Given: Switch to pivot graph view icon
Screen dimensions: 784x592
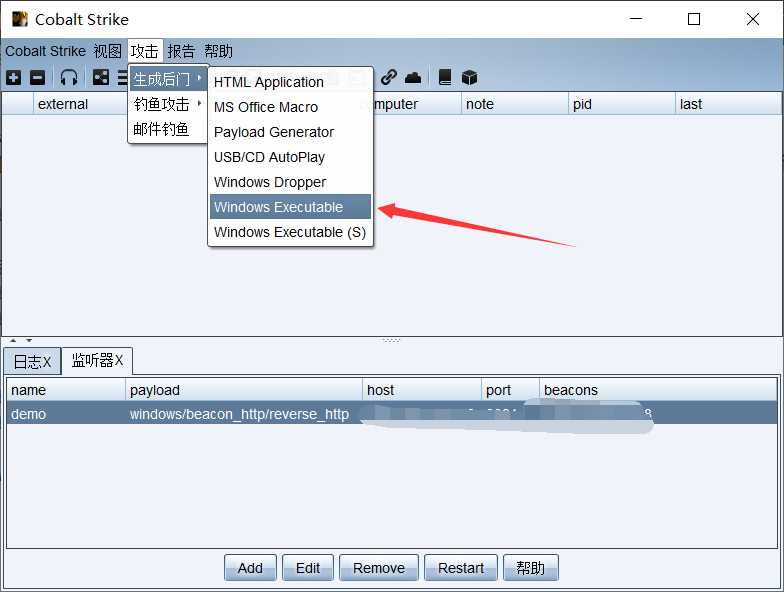Looking at the screenshot, I should (100, 78).
